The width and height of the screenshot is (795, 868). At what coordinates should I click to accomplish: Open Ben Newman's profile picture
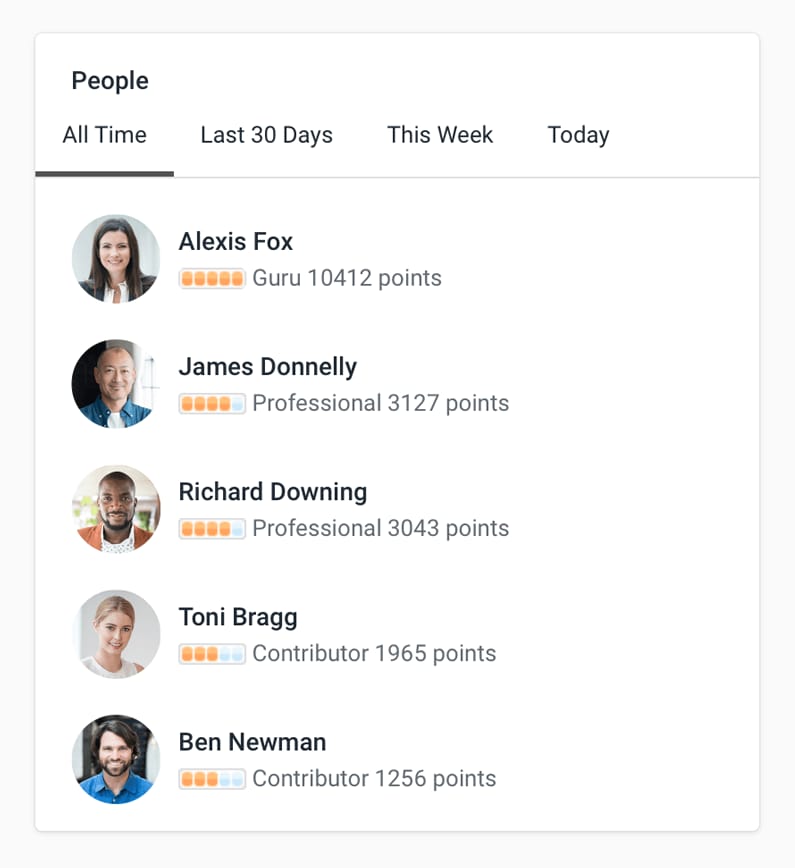point(116,758)
